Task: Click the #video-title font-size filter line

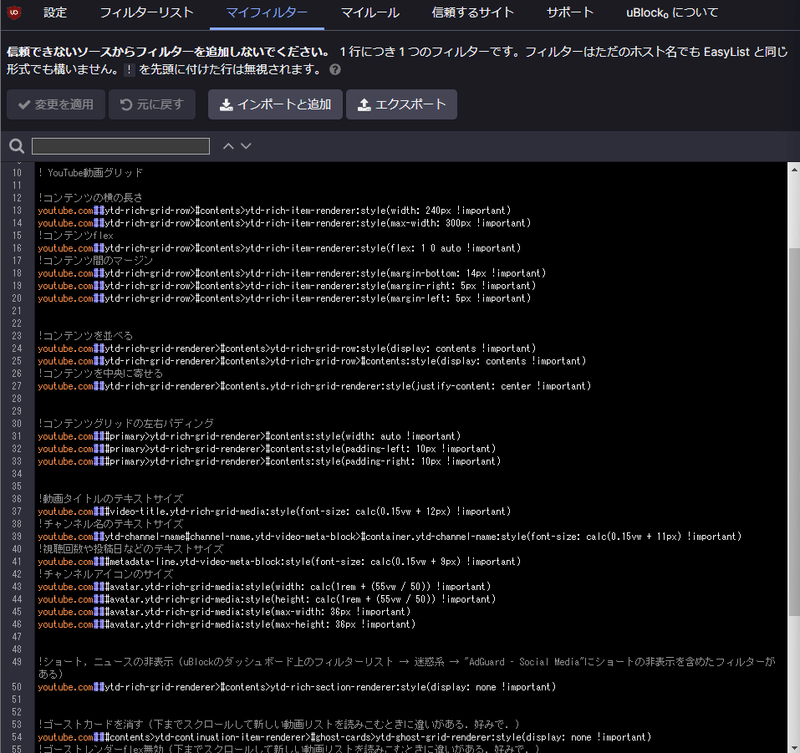Action: click(x=274, y=512)
